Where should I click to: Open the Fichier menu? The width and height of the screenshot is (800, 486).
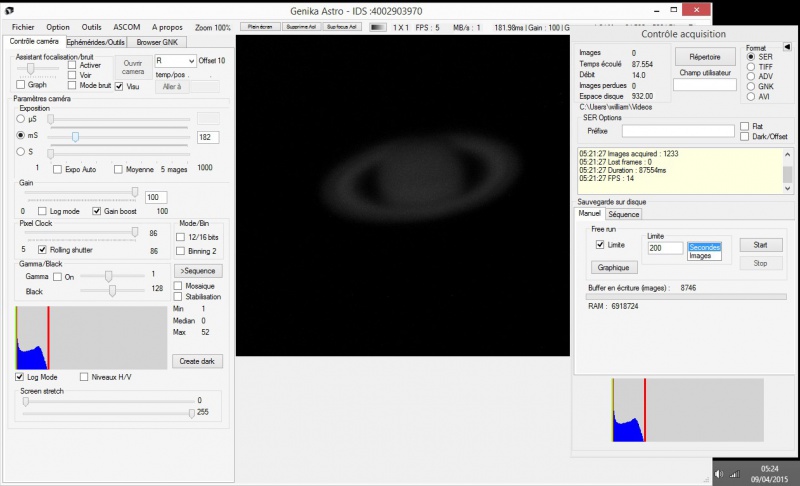pyautogui.click(x=23, y=27)
